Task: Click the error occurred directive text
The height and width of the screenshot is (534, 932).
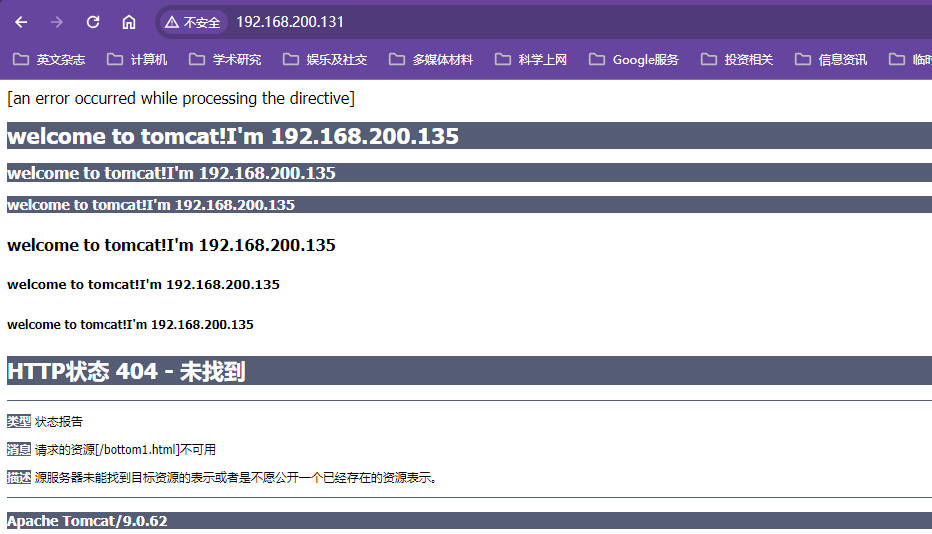Action: click(x=181, y=98)
